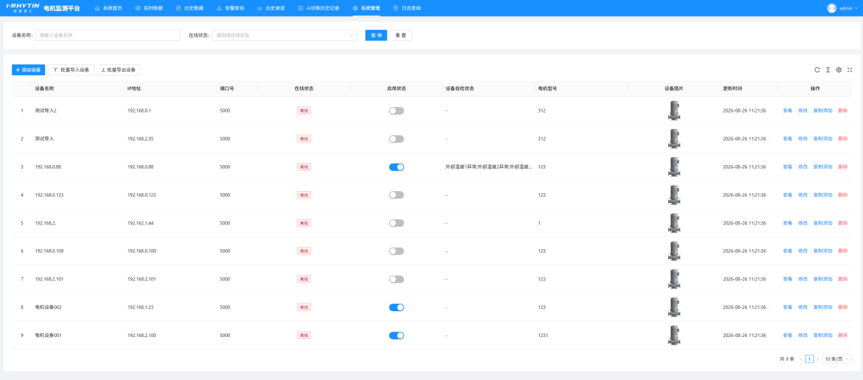Open the 系统首页 home tab
The height and width of the screenshot is (380, 863).
pyautogui.click(x=108, y=8)
